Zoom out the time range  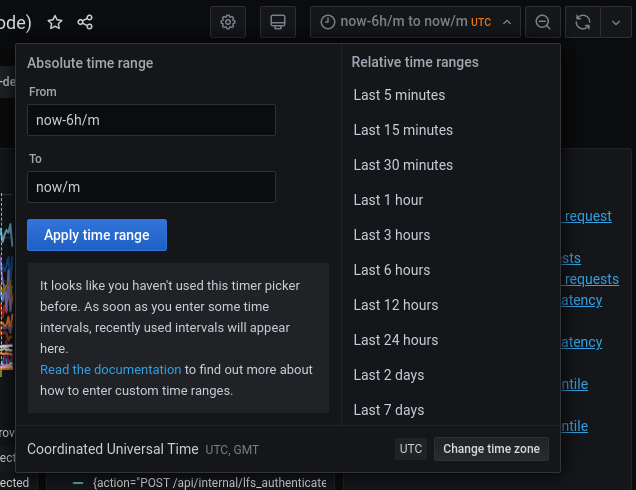pyautogui.click(x=542, y=22)
